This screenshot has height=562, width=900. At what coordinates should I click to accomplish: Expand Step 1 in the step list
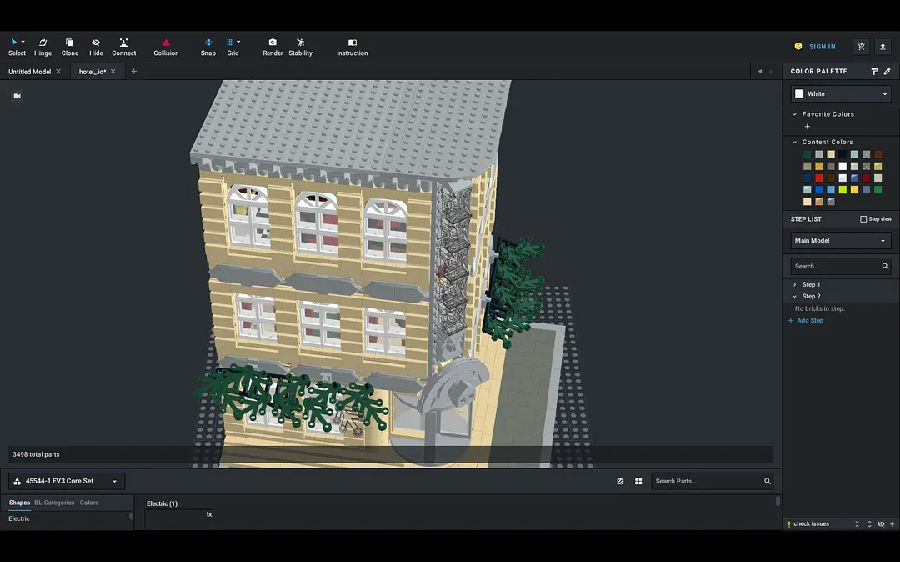pyautogui.click(x=810, y=285)
